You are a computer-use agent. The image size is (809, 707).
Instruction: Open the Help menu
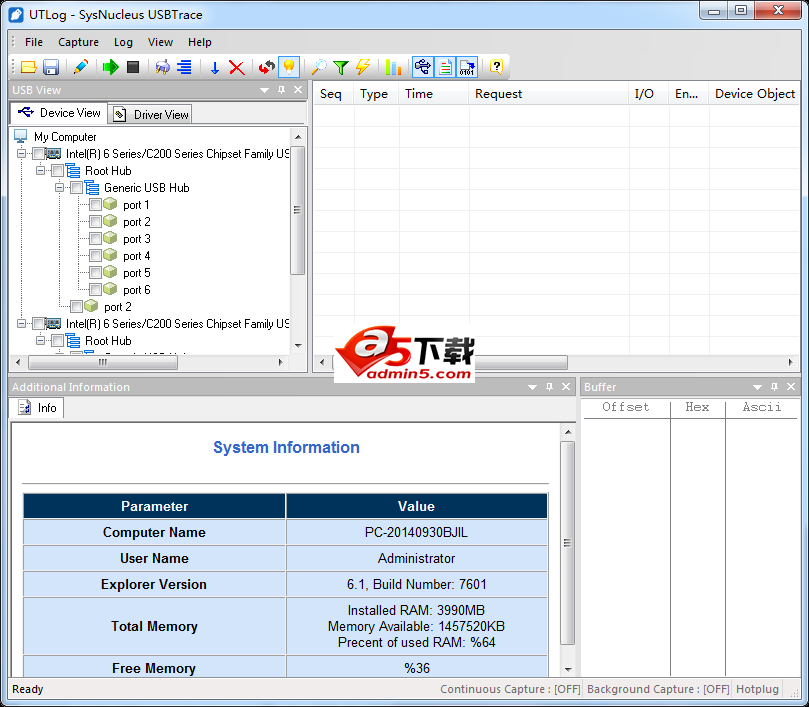pos(200,42)
